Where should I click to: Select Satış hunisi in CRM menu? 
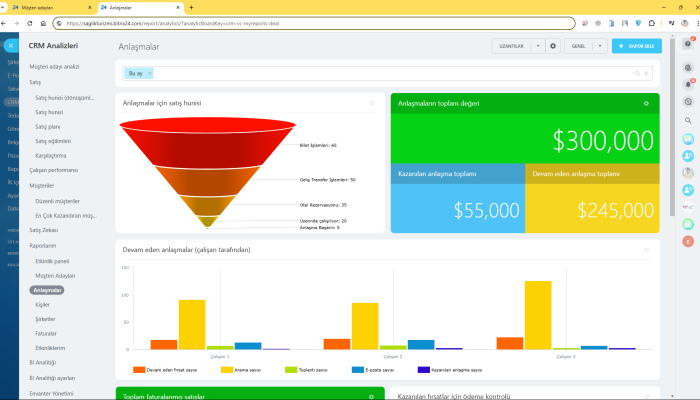[49, 112]
